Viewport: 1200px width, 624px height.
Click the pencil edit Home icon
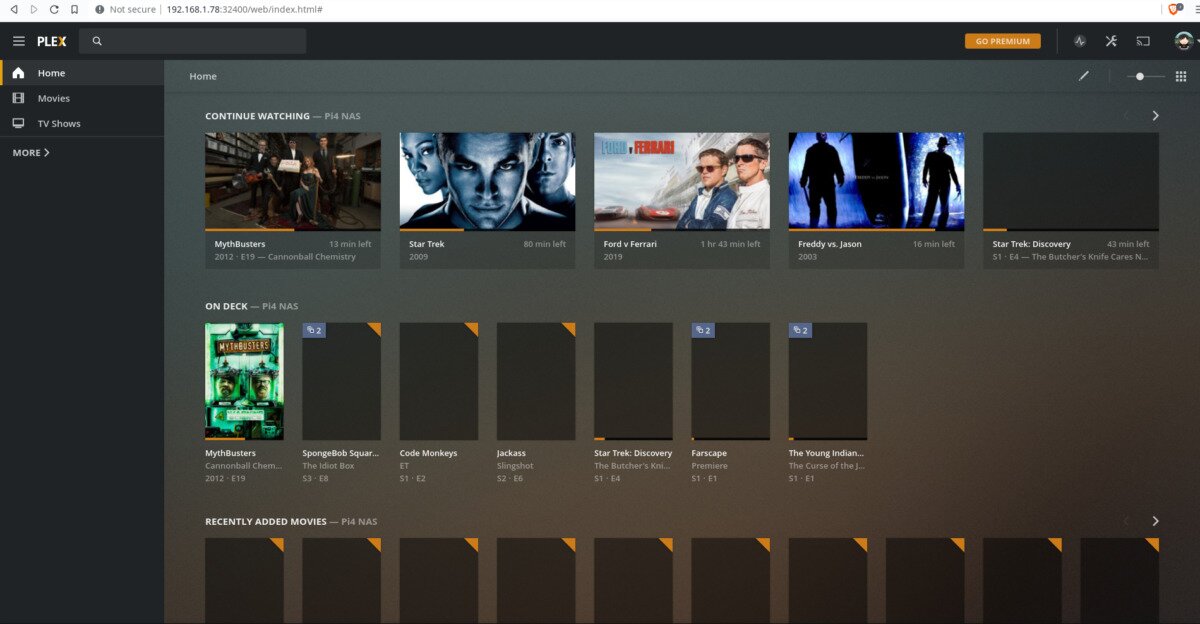pos(1084,76)
